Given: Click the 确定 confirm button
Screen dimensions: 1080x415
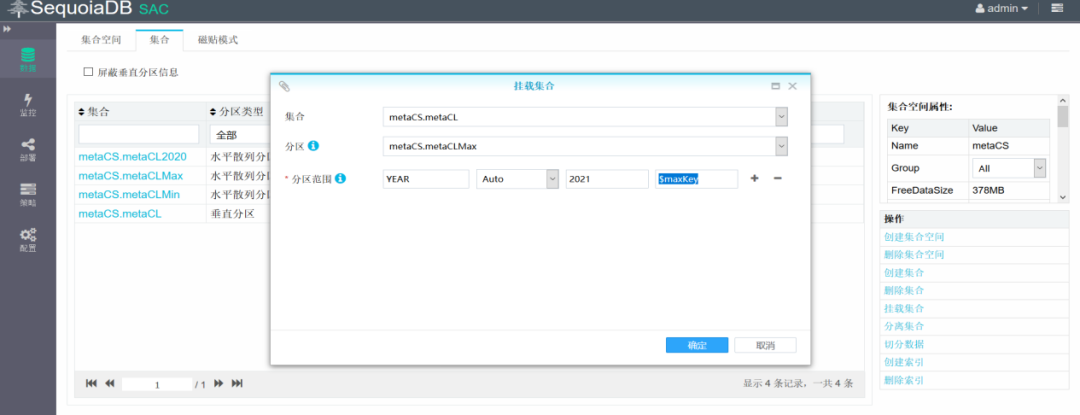Looking at the screenshot, I should pos(697,345).
